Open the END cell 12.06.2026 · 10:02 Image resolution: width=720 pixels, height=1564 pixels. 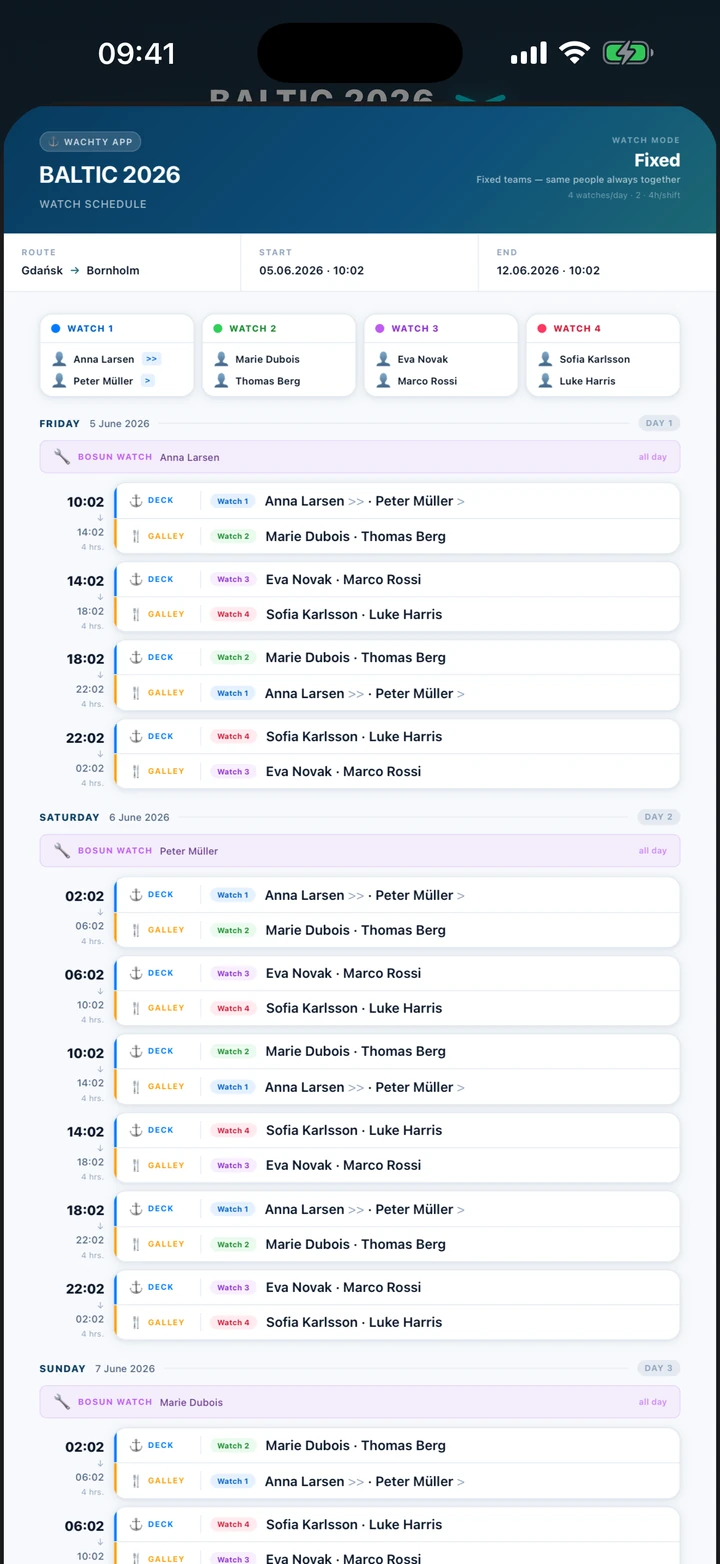tap(597, 262)
